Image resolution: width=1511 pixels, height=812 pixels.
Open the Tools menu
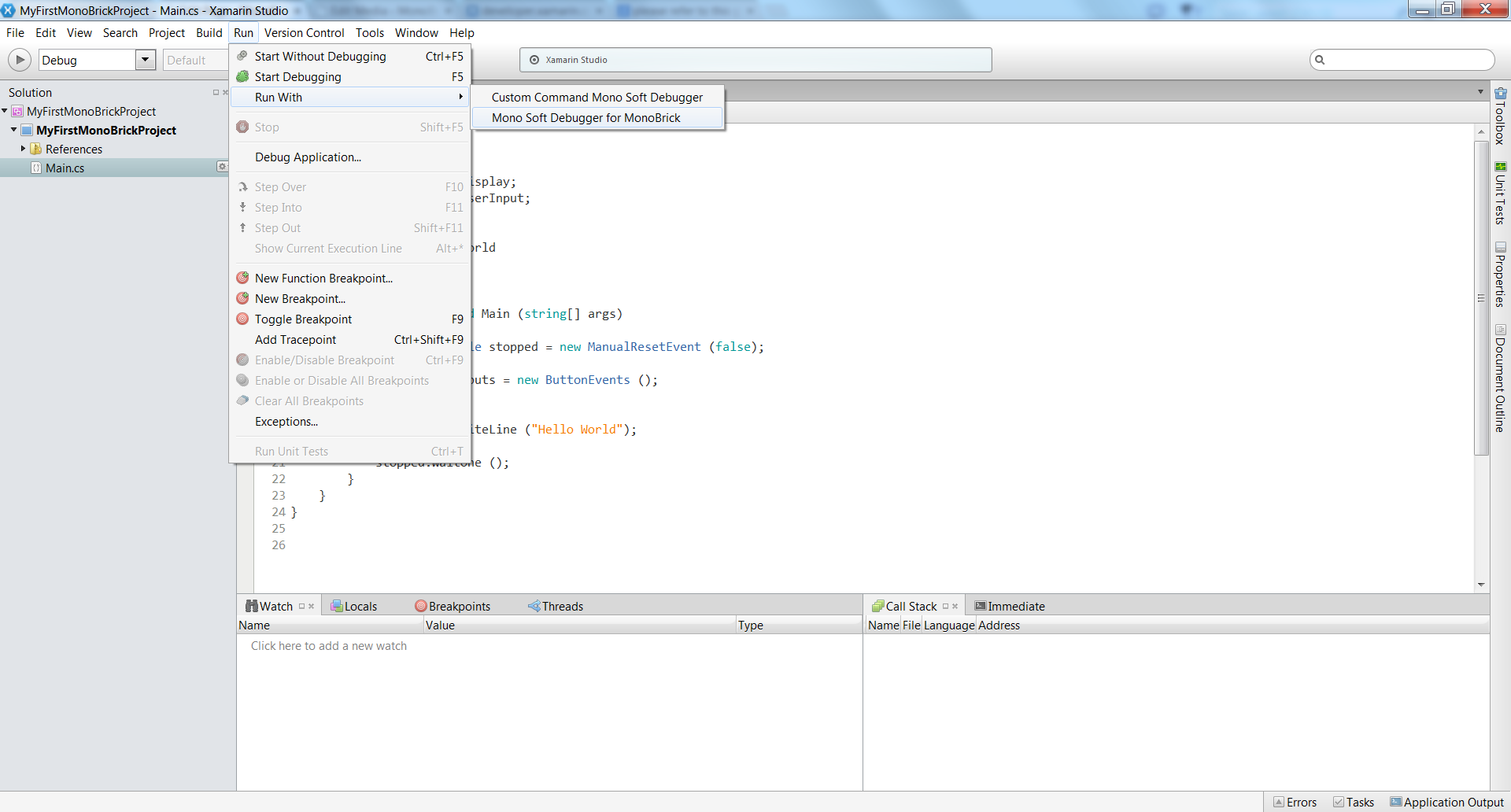pos(370,32)
